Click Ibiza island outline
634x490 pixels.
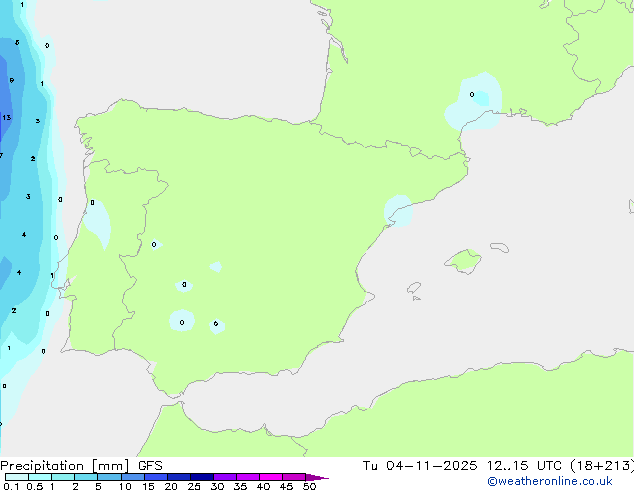click(x=414, y=288)
